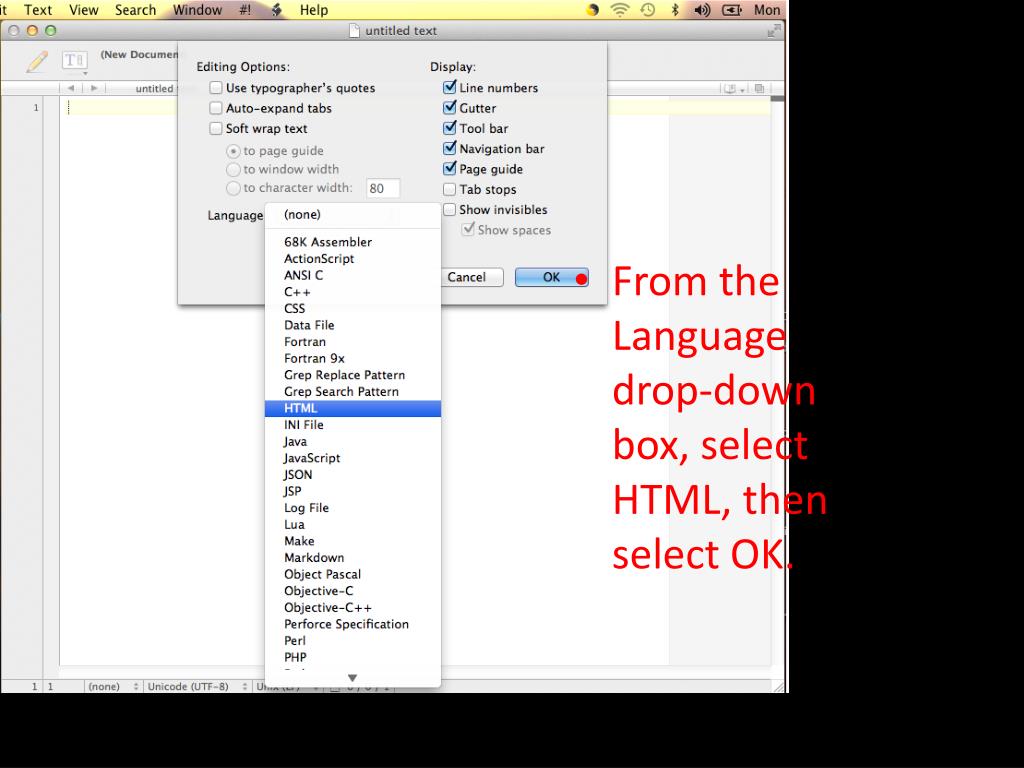Click the OK button
The image size is (1024, 768).
551,277
